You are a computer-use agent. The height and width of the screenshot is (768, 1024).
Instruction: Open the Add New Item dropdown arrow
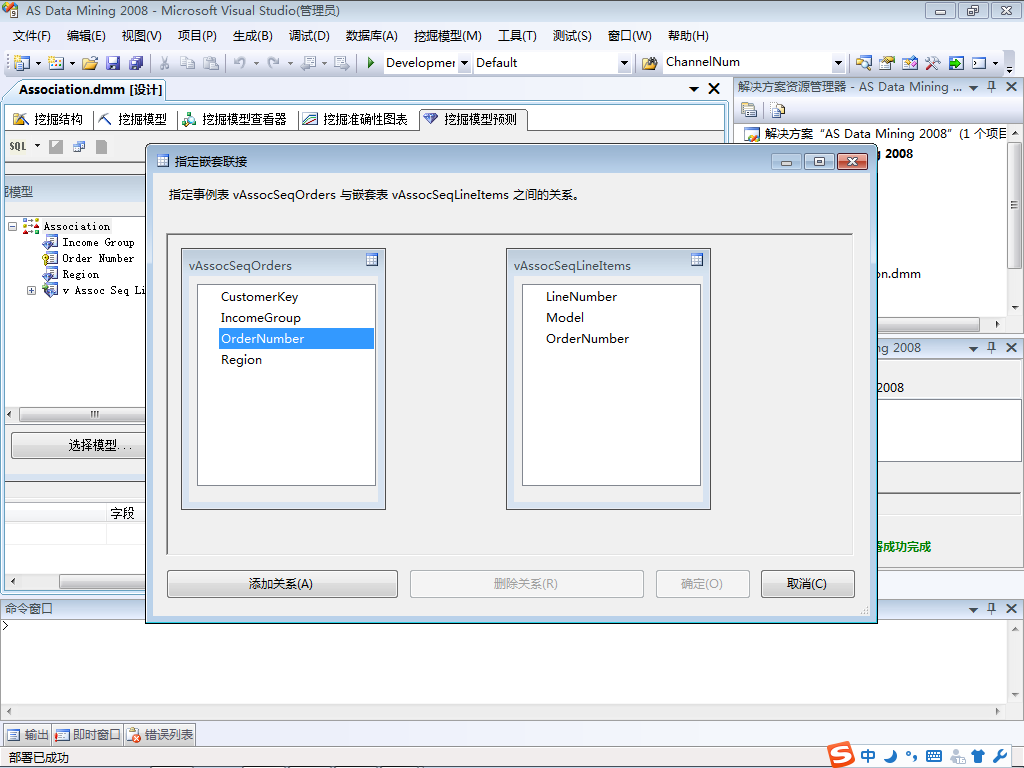72,63
